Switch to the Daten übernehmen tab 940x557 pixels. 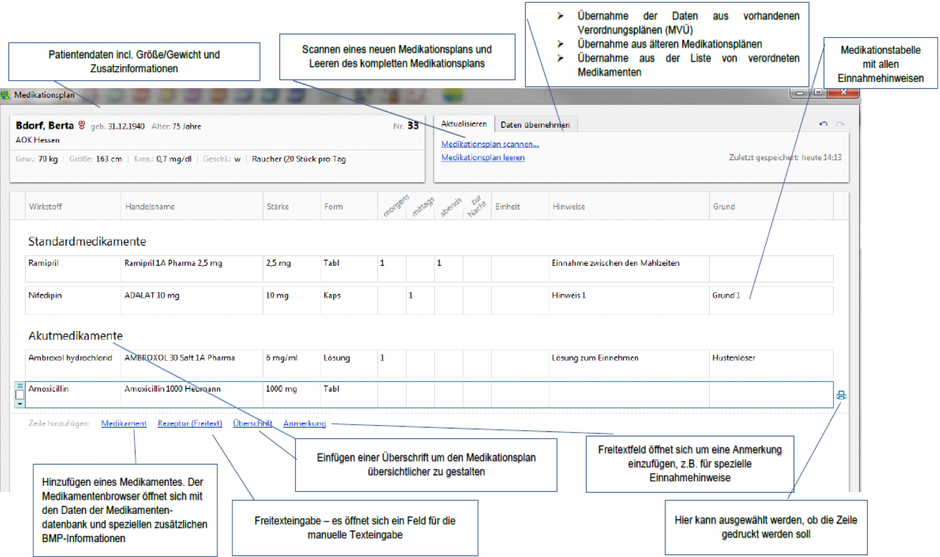pos(535,125)
